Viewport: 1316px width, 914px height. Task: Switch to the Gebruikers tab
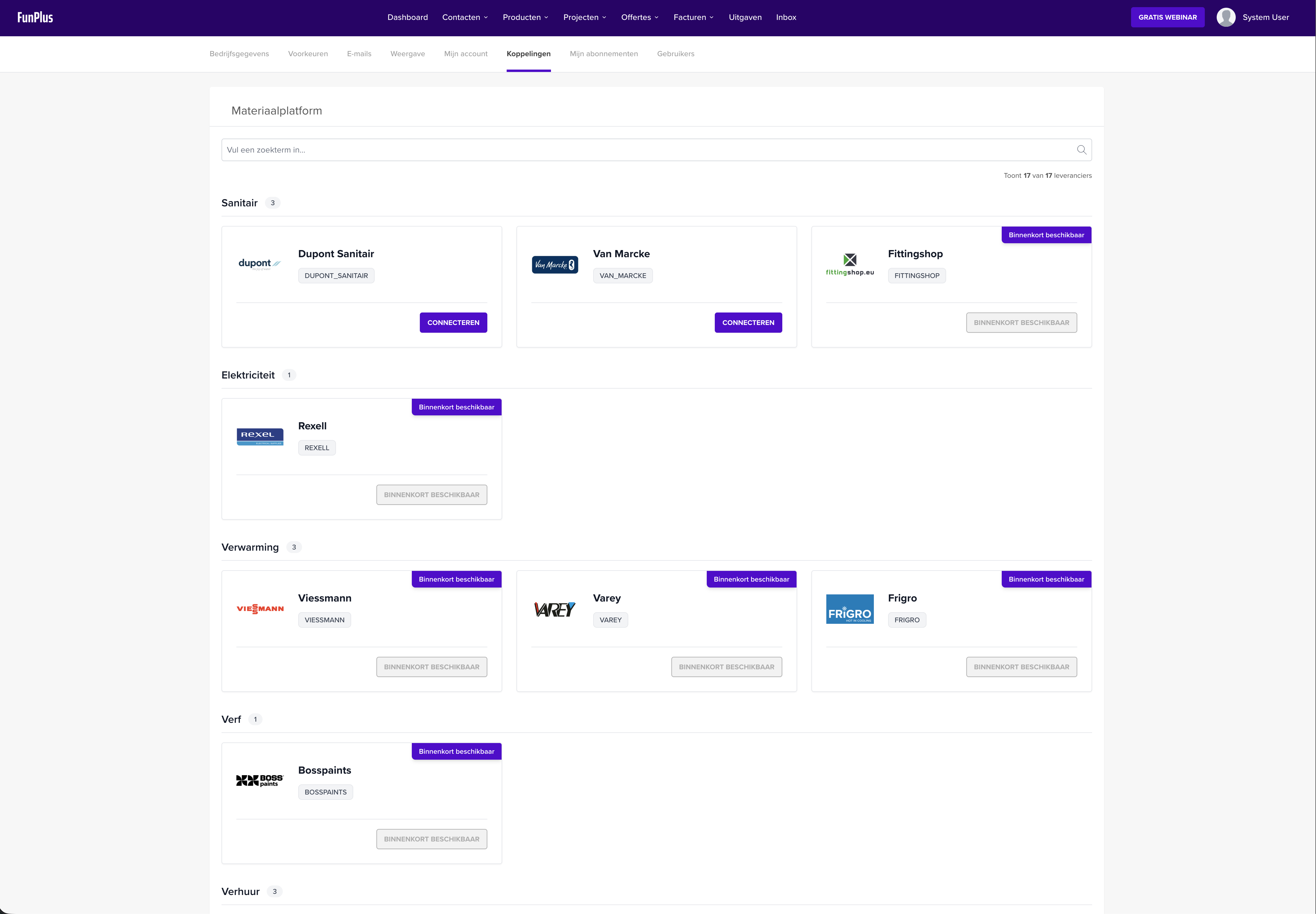pyautogui.click(x=676, y=53)
